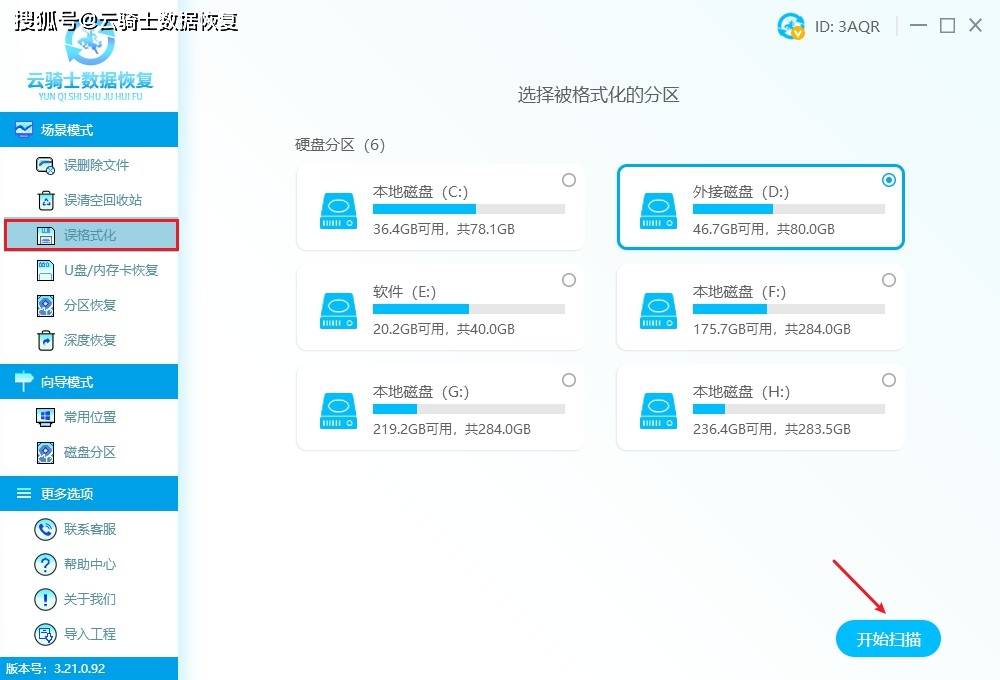
Task: Click the usage bar of F: drive
Action: coord(789,309)
